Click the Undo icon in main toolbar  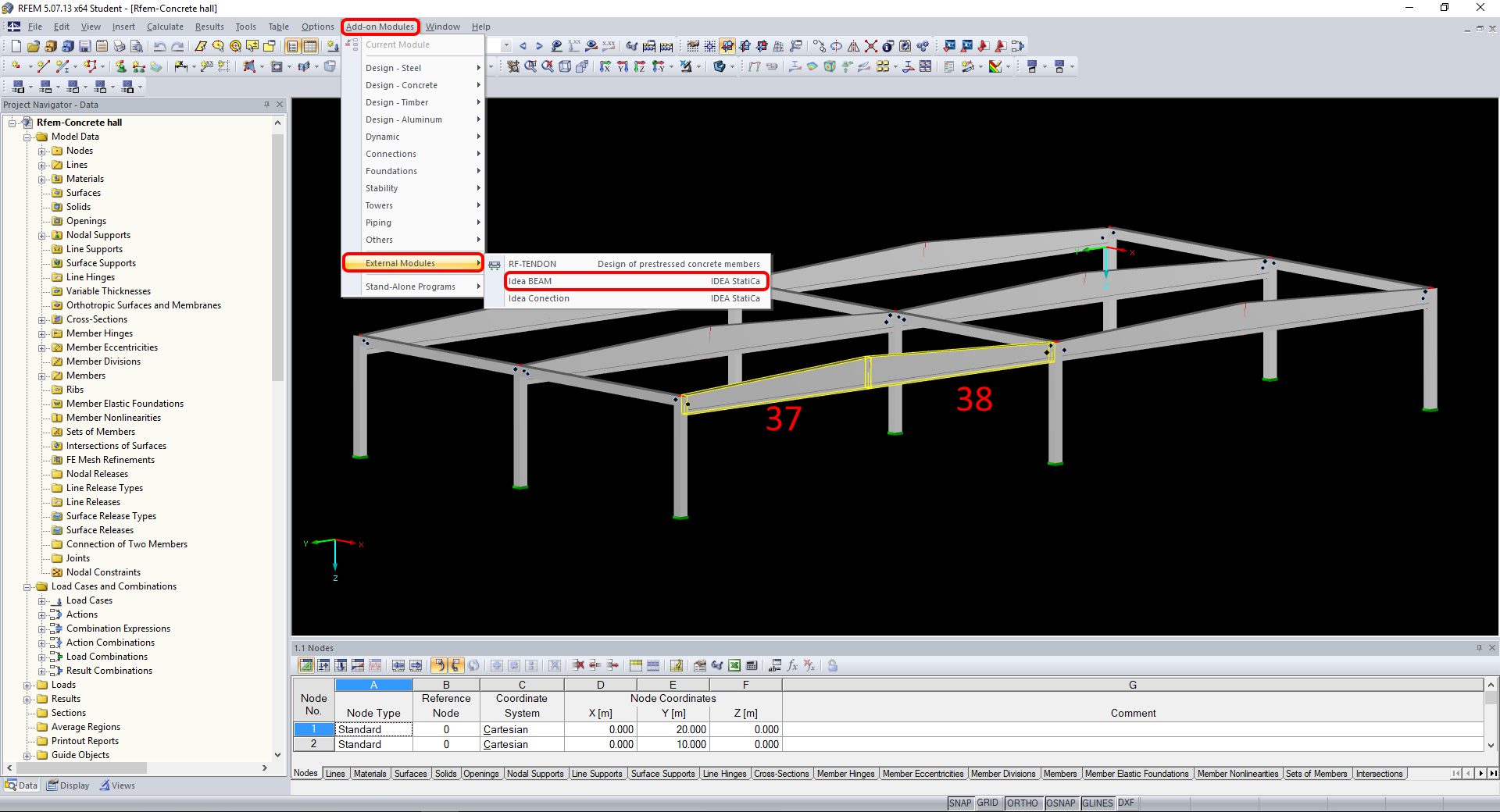(160, 46)
